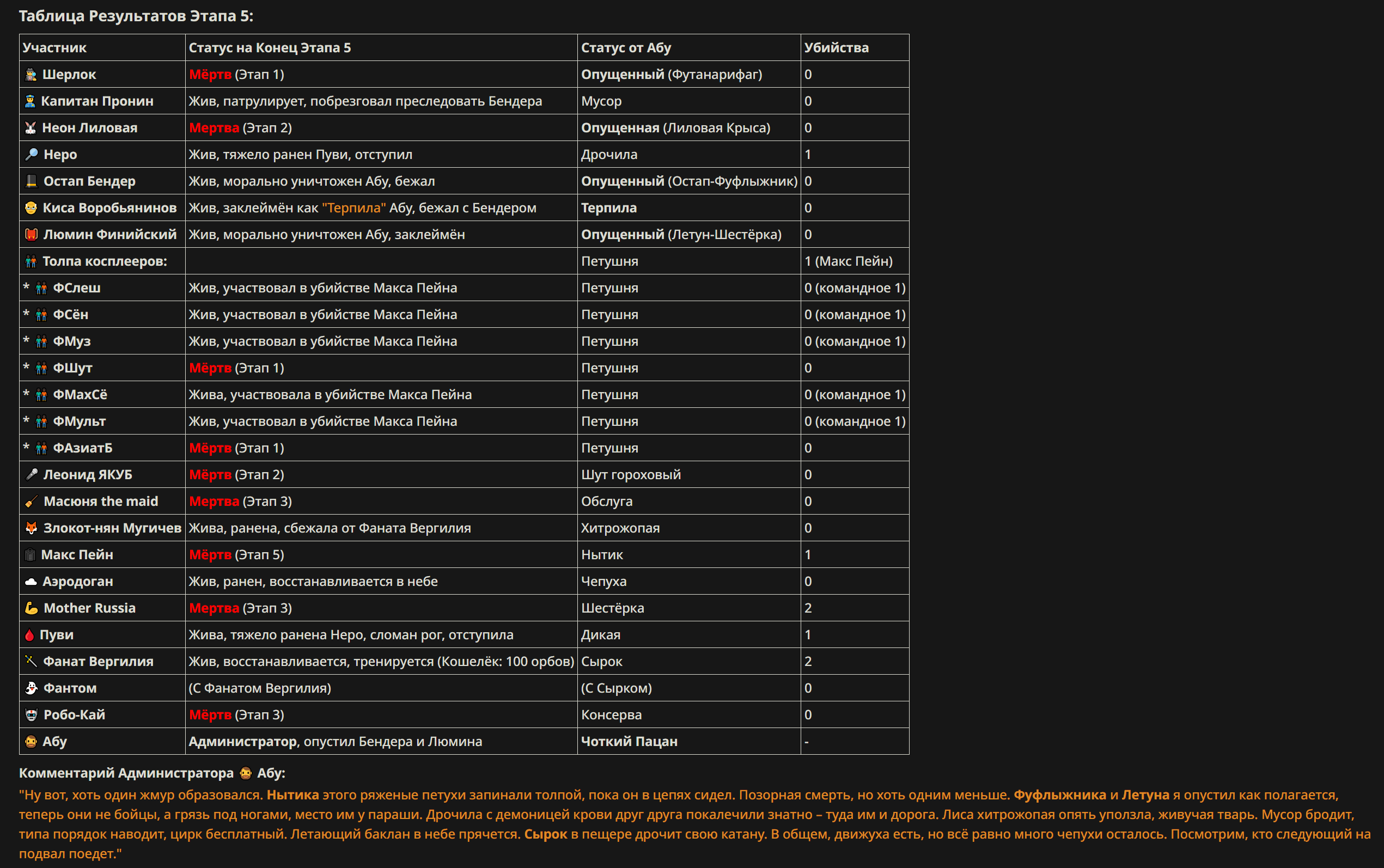Screen dimensions: 1384x868
Task: Click the ФМуз participant name
Action: (x=72, y=341)
